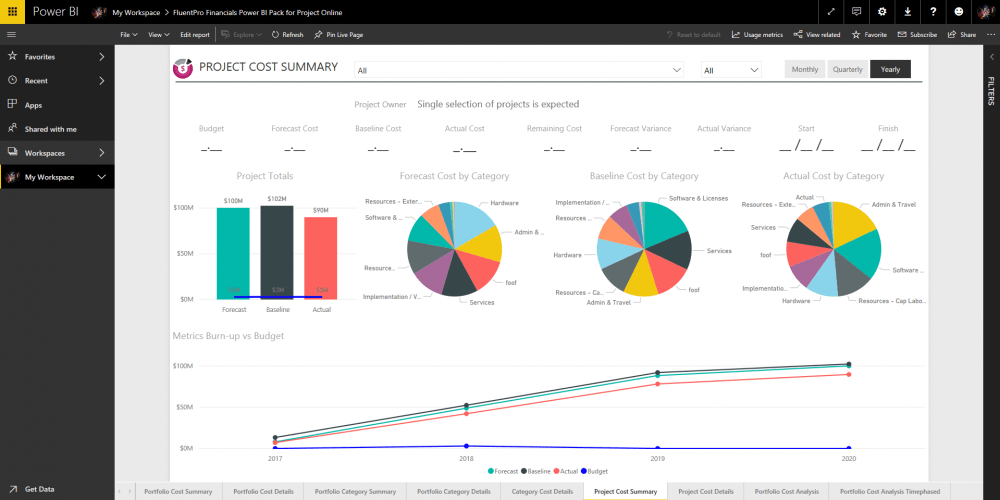Pin Live Page to dashboard

(339, 34)
